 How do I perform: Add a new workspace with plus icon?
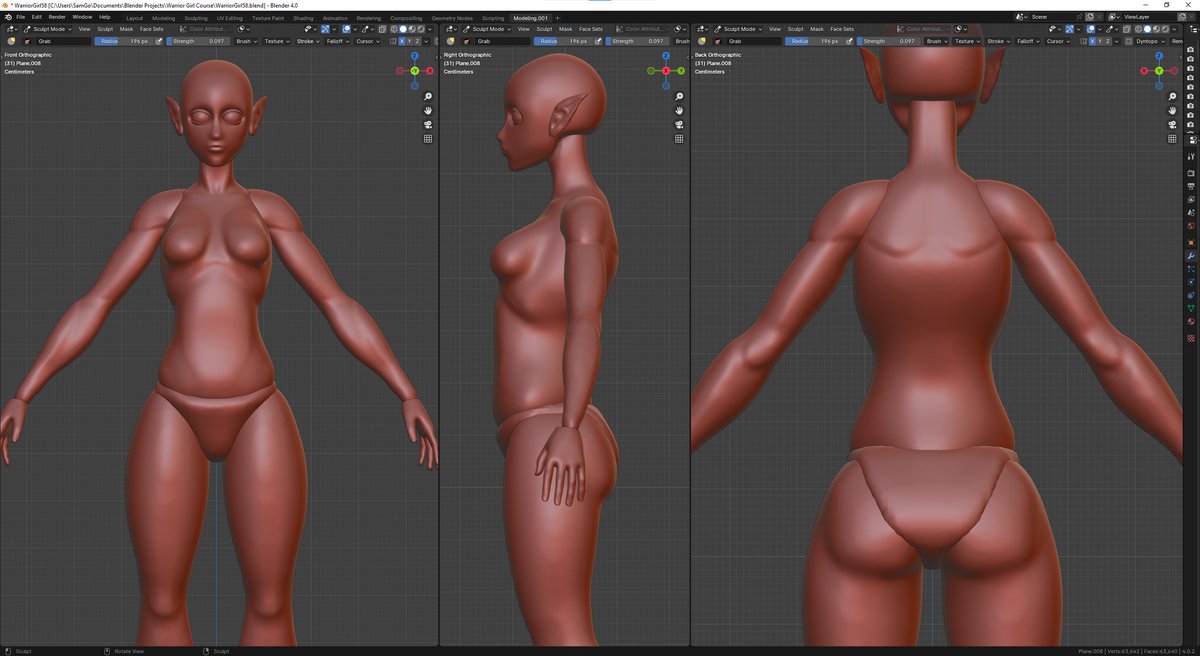[x=558, y=18]
